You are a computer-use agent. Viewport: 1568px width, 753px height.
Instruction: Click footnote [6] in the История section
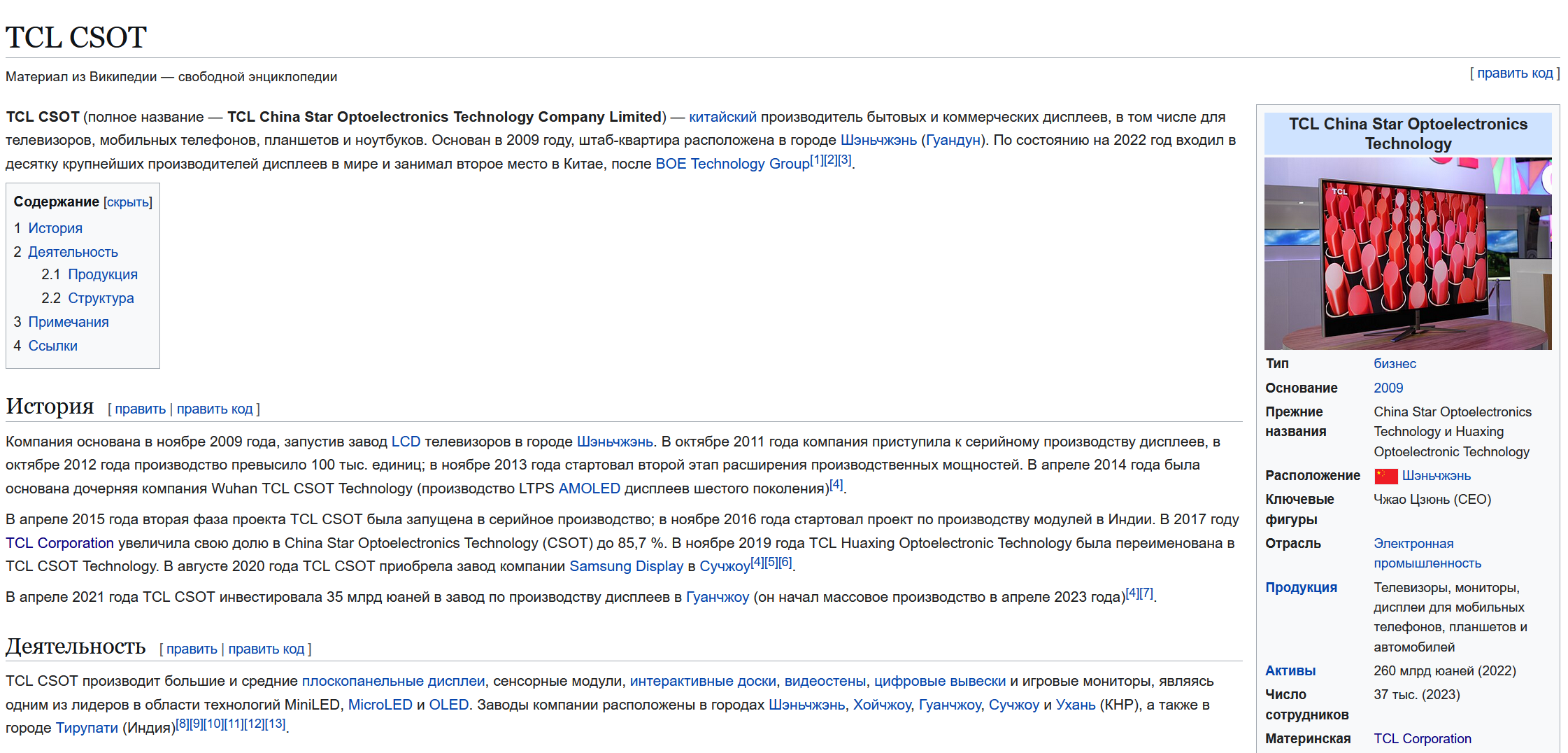(785, 562)
